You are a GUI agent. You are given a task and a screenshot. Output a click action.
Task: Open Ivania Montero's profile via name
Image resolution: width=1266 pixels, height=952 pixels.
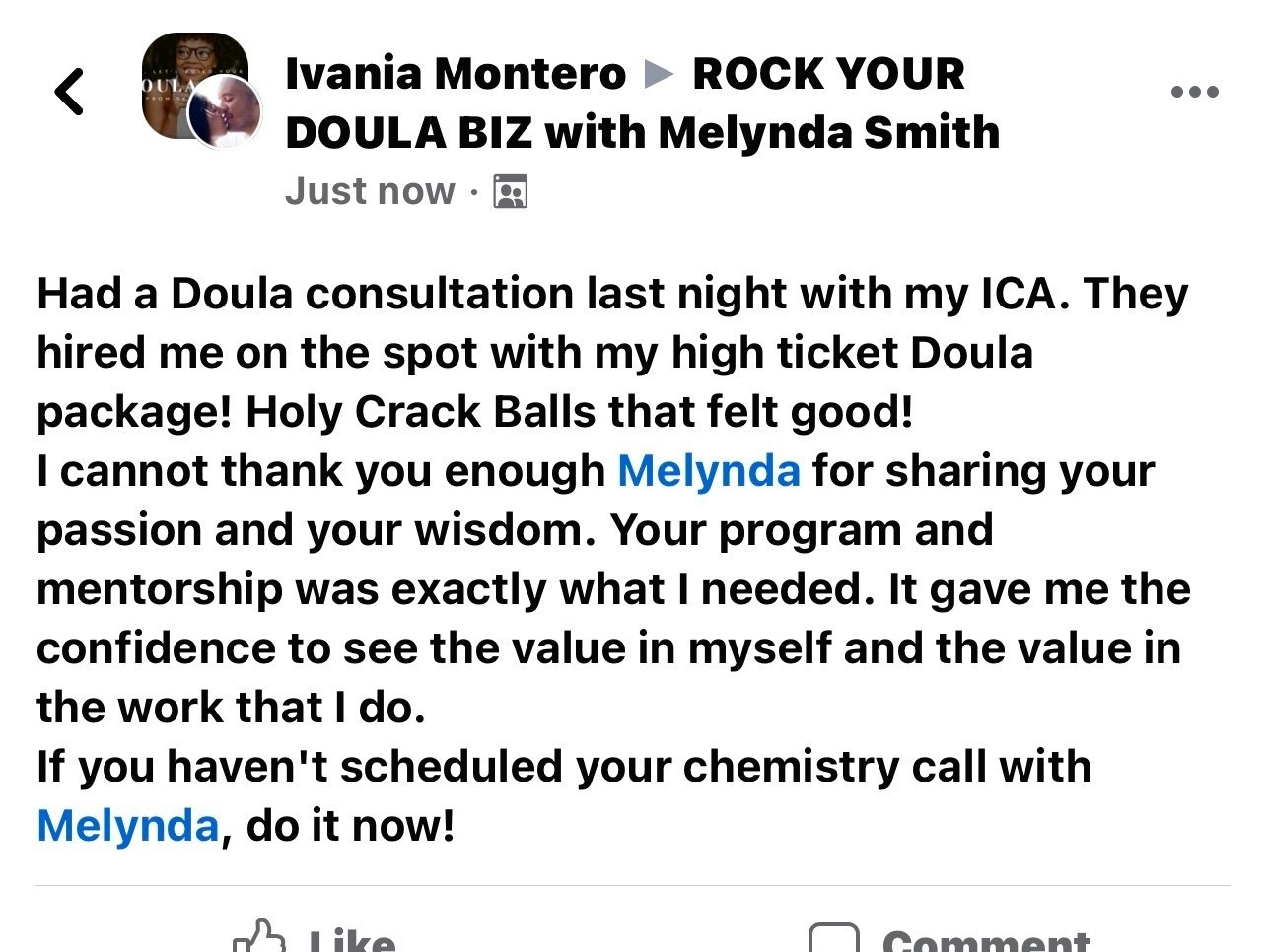456,74
